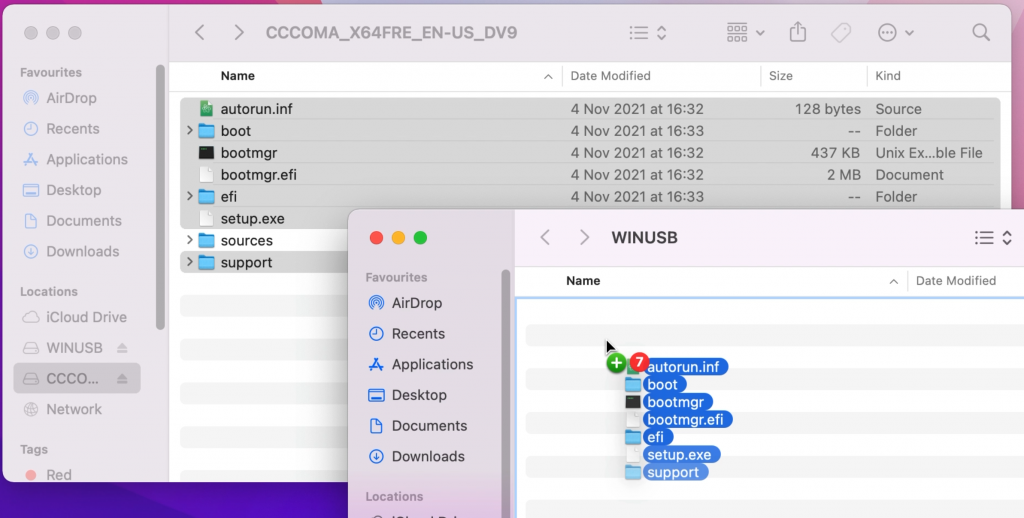Screen dimensions: 1024x518
Task: Open iCloud Drive in the CCCOMA window sidebar
Action: tap(74, 317)
